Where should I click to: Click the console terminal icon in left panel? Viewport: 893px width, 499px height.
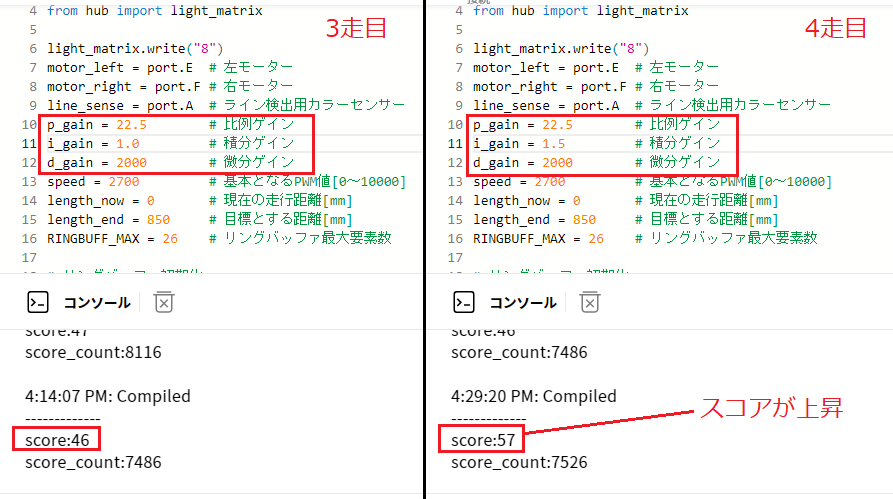[38, 302]
